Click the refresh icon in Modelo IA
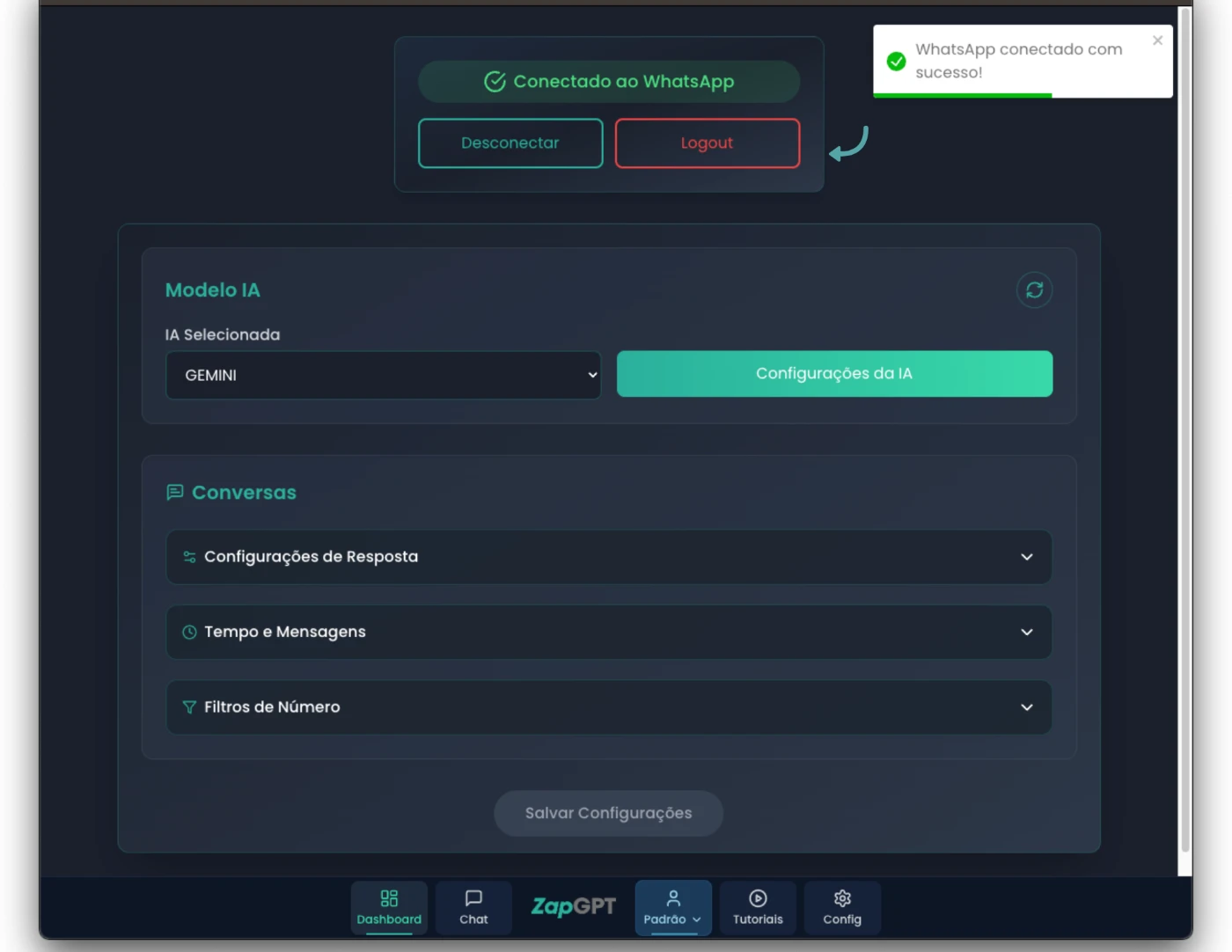 click(1034, 290)
